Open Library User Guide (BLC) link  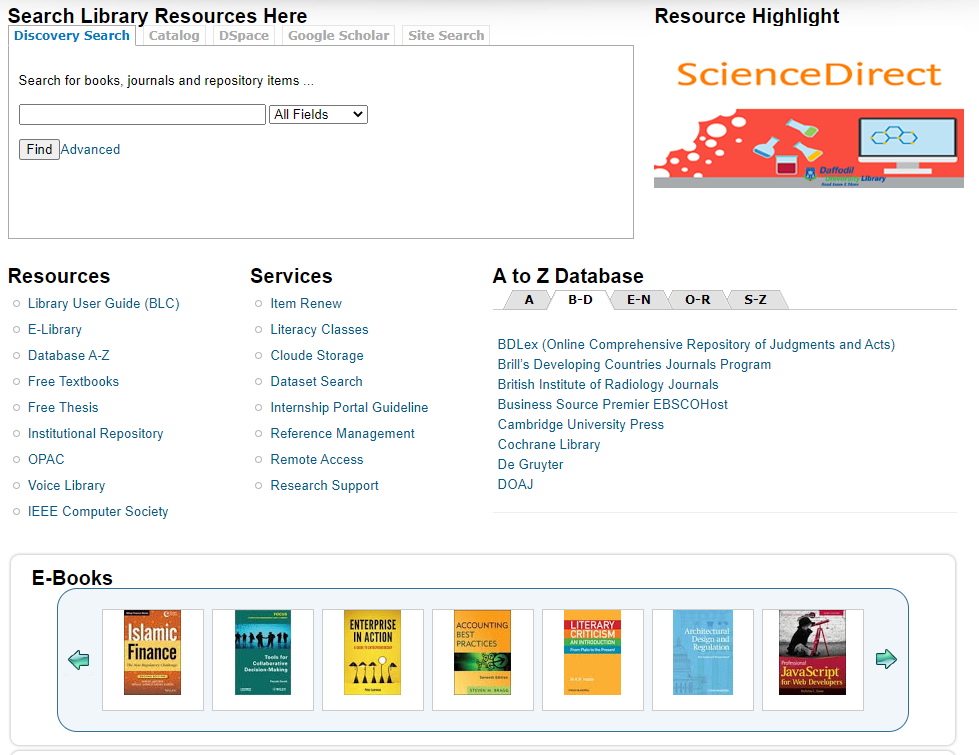tap(104, 303)
